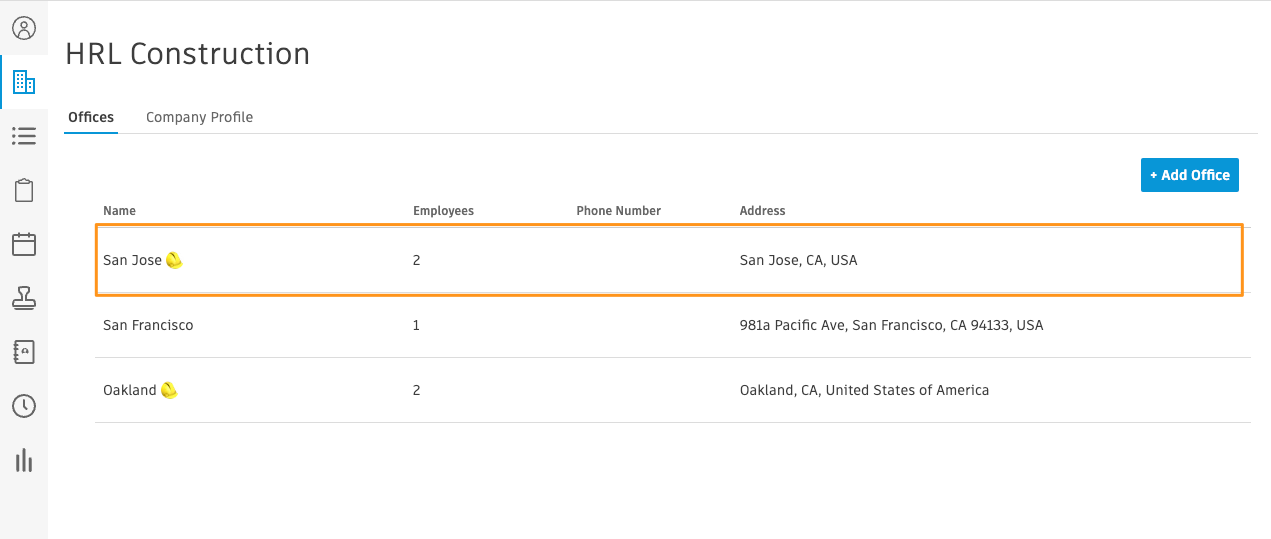Click the hard hat icon beside San Jose
The height and width of the screenshot is (539, 1271).
tap(175, 260)
